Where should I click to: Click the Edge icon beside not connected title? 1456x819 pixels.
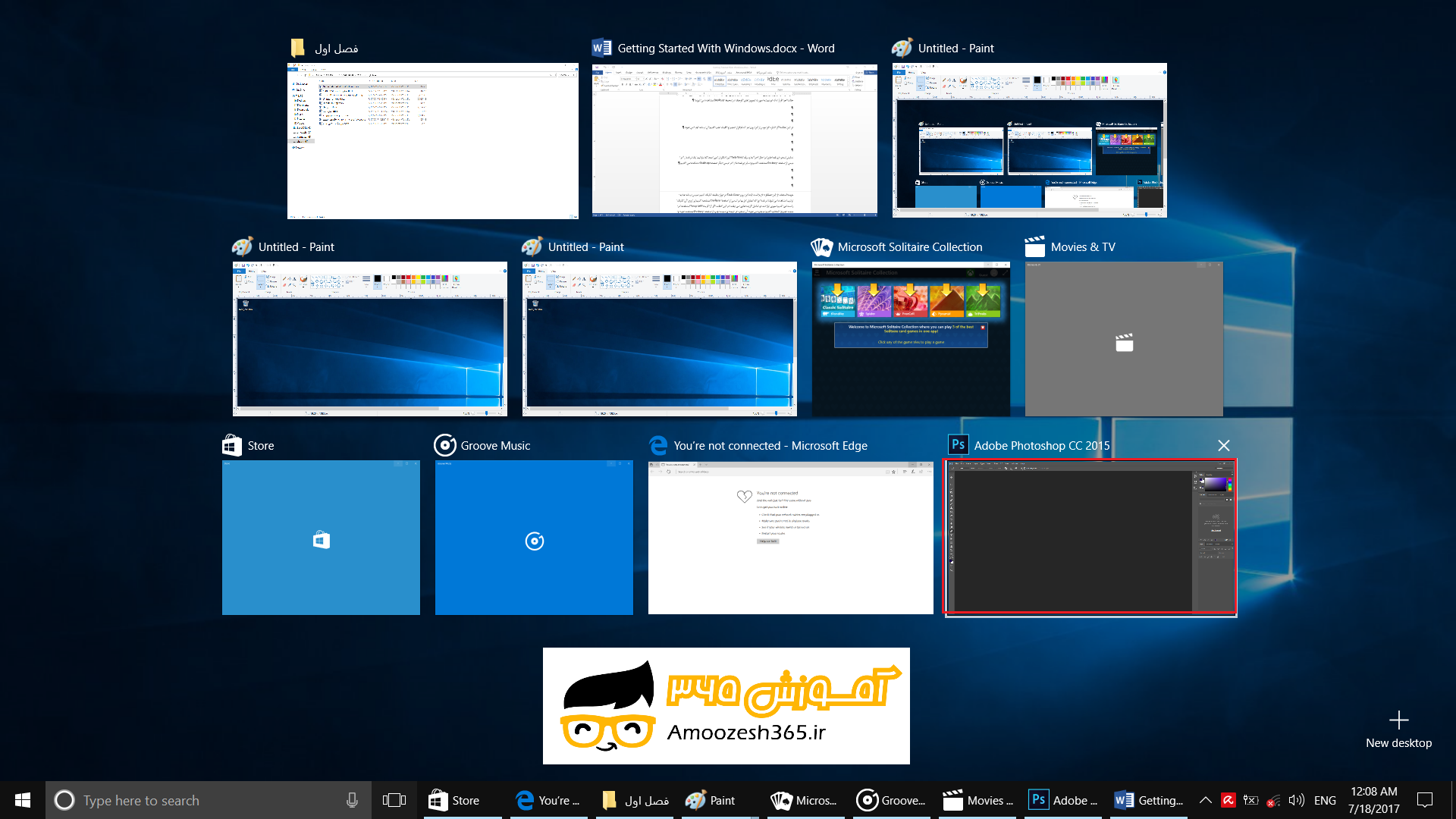click(658, 445)
